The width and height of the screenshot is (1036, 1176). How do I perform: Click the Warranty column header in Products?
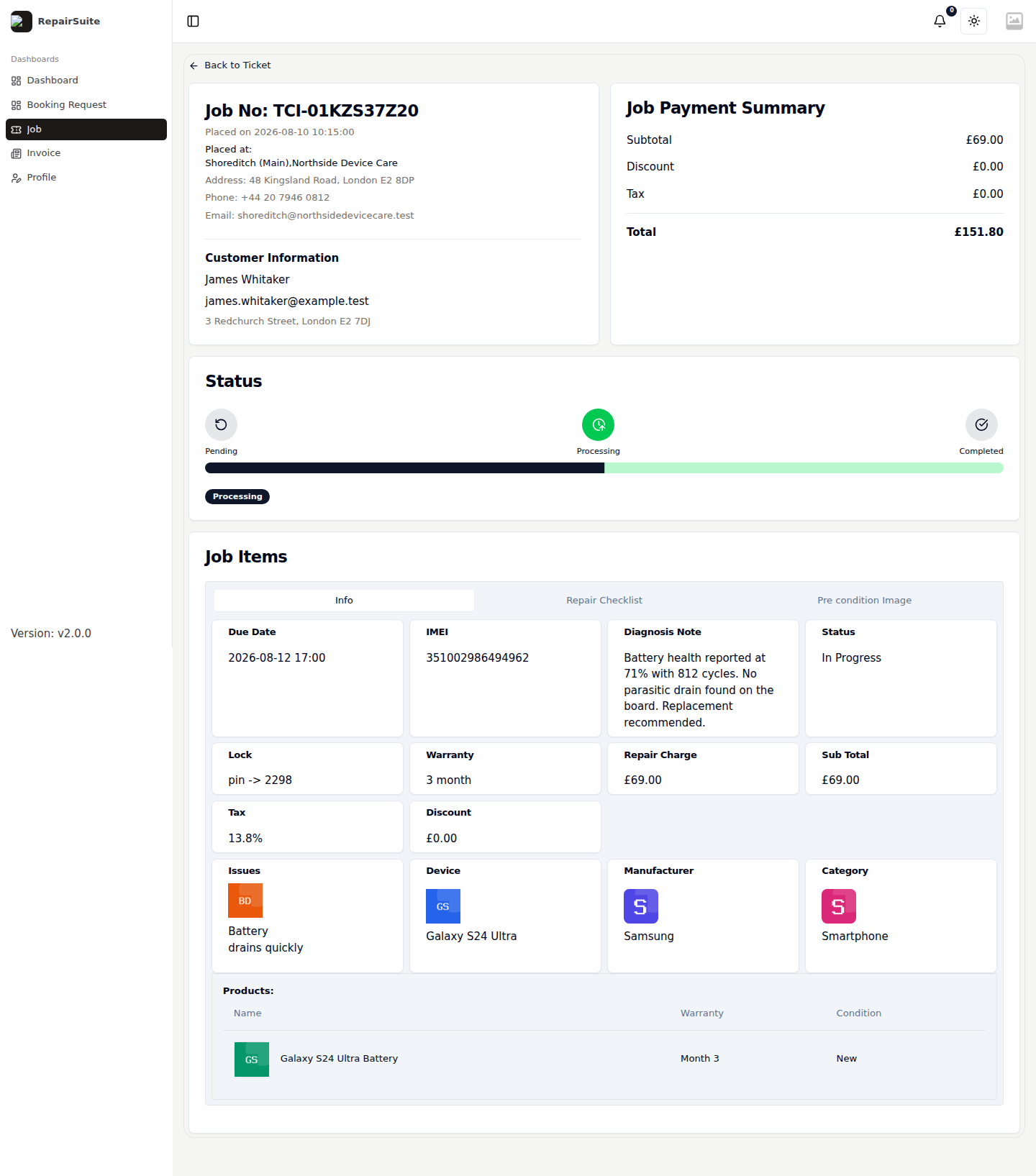point(701,1013)
